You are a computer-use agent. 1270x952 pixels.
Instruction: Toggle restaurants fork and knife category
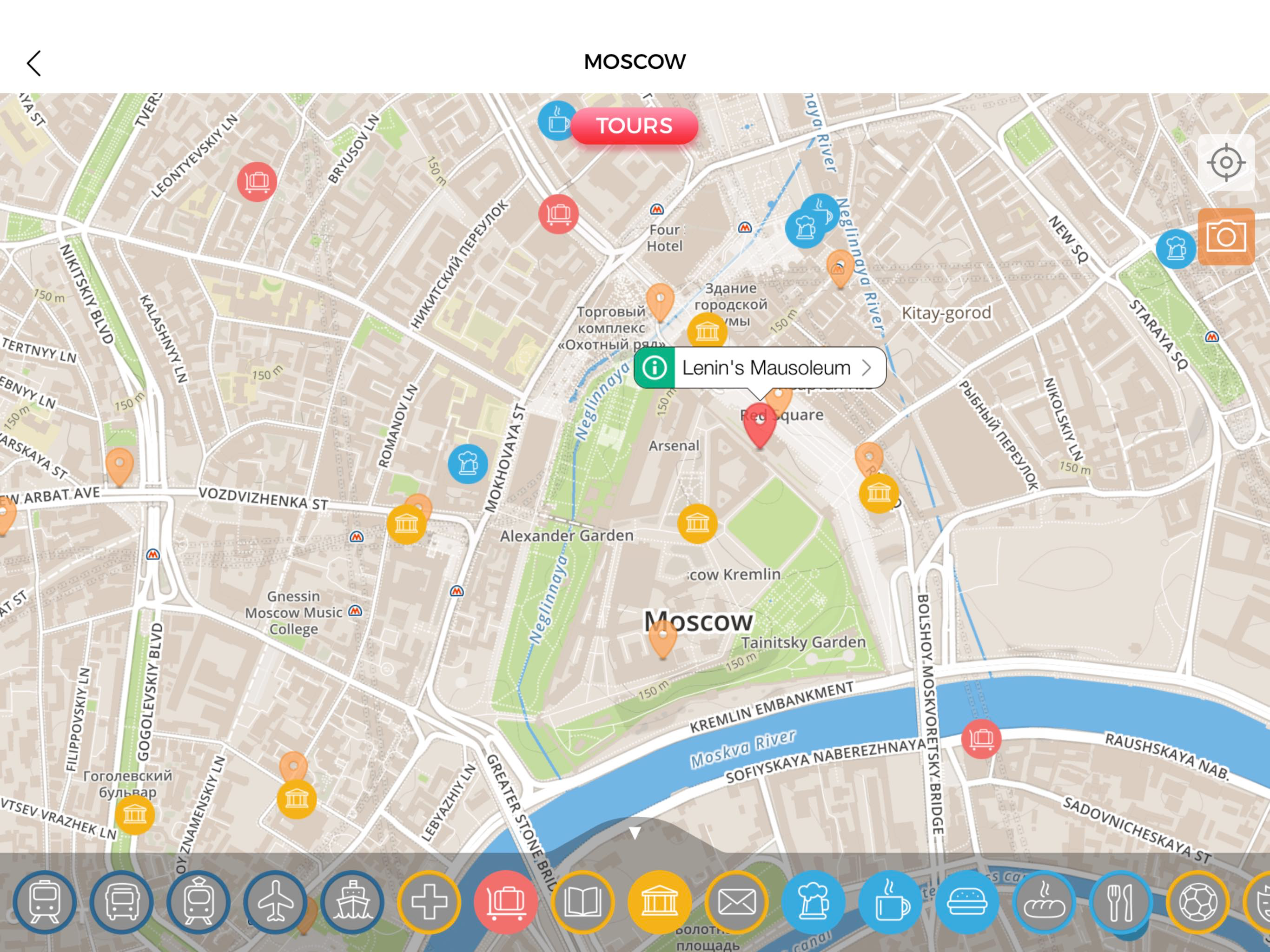point(1121,901)
